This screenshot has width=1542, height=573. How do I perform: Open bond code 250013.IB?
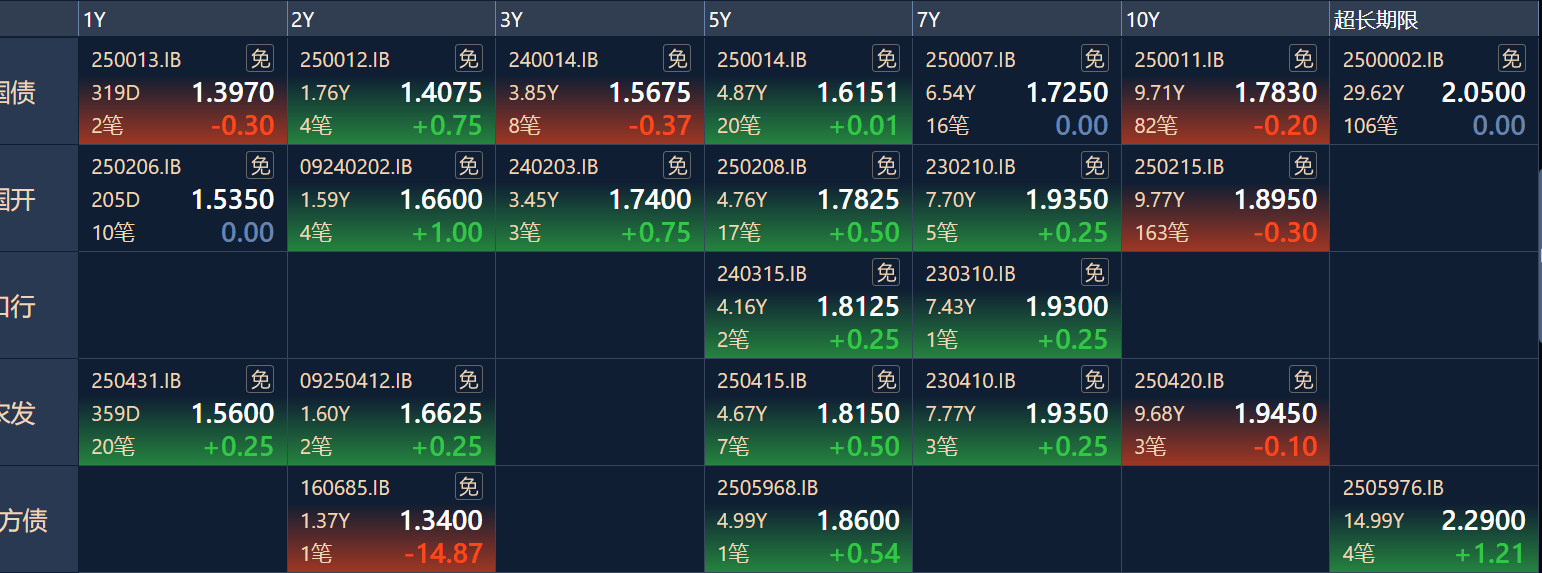pyautogui.click(x=136, y=60)
